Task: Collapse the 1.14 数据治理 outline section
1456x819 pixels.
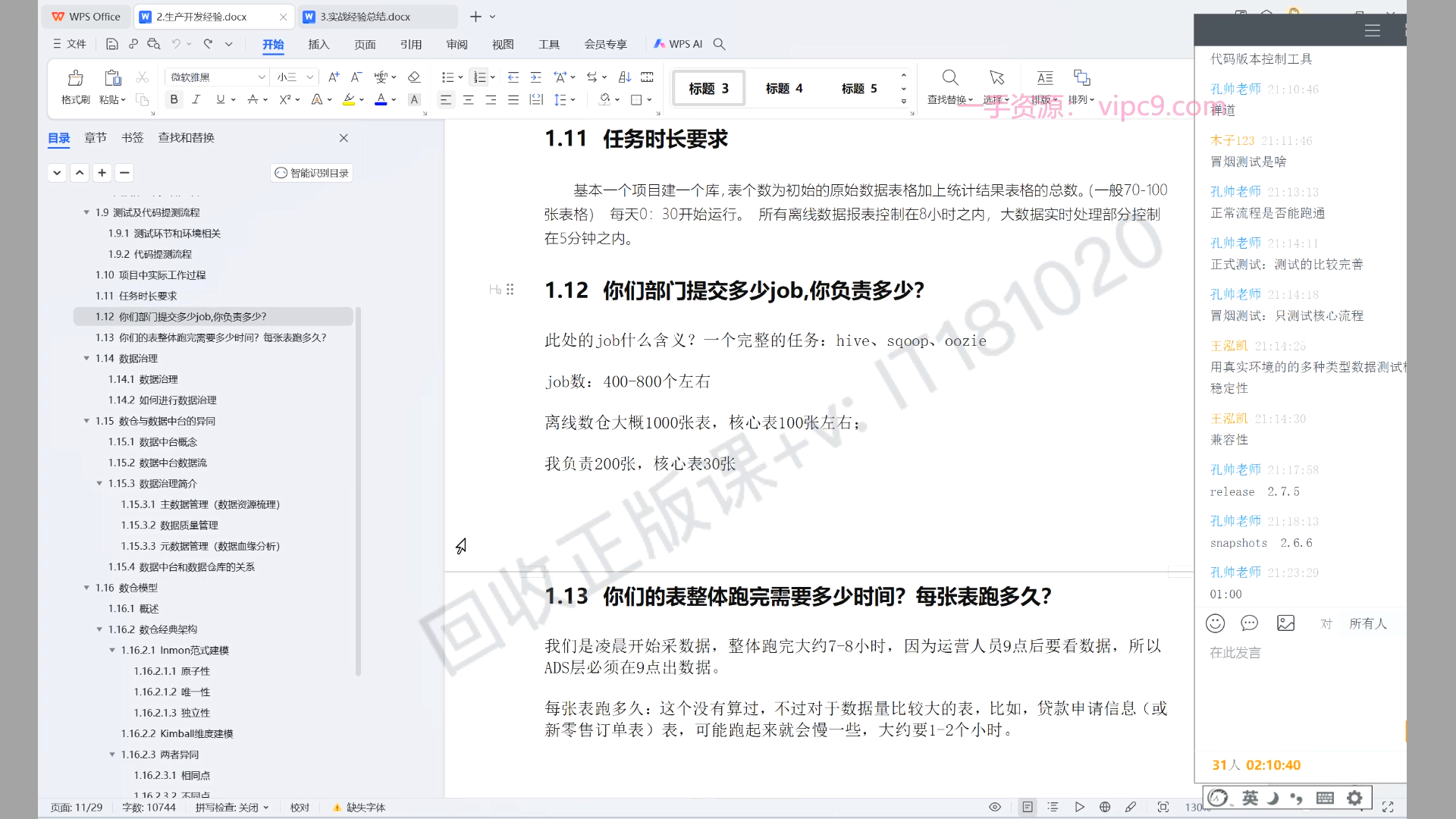Action: coord(86,359)
